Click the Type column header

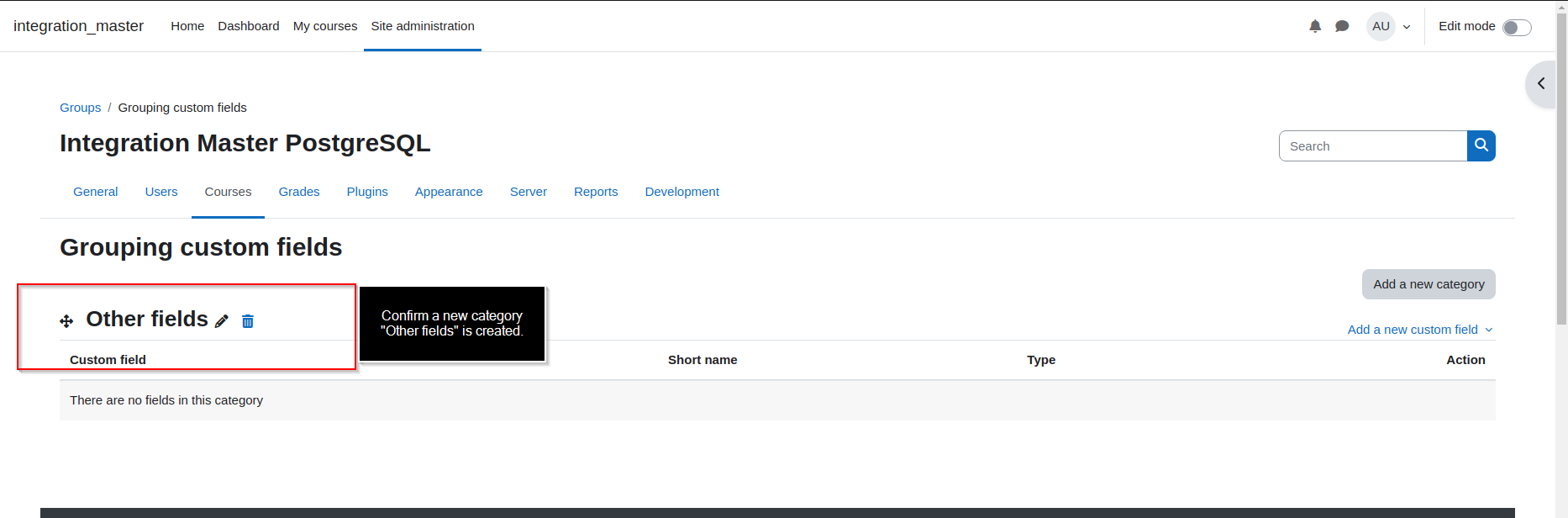(x=1041, y=360)
